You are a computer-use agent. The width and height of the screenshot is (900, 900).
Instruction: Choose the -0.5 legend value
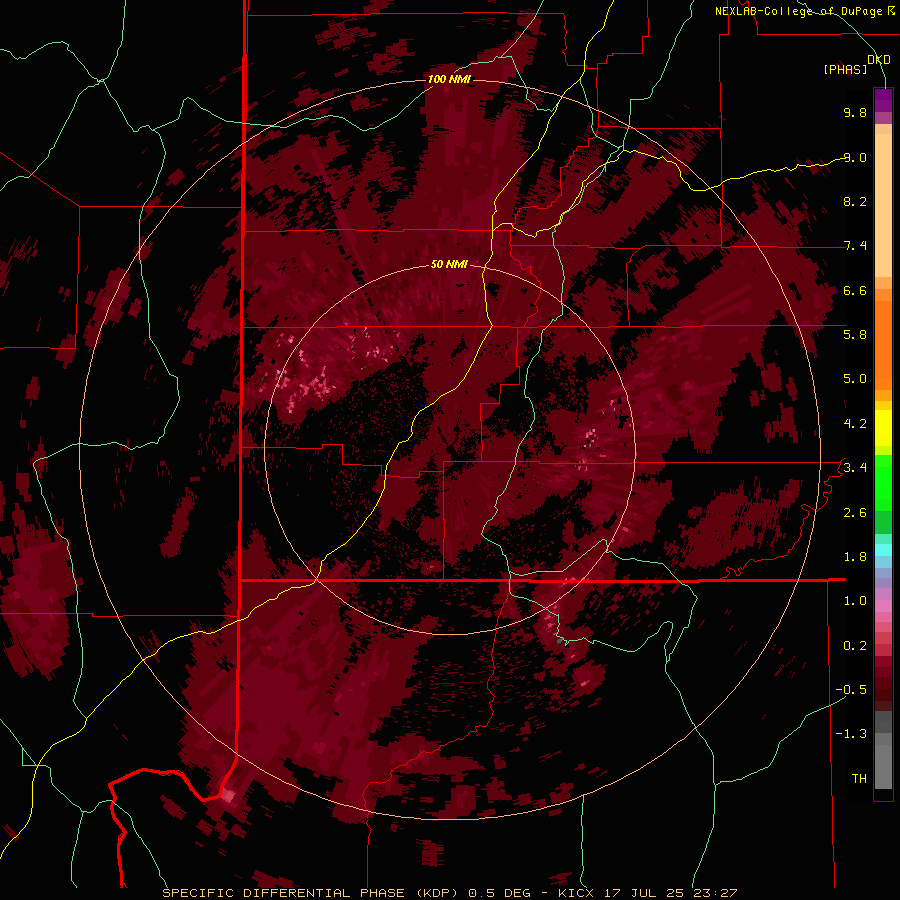tap(851, 690)
